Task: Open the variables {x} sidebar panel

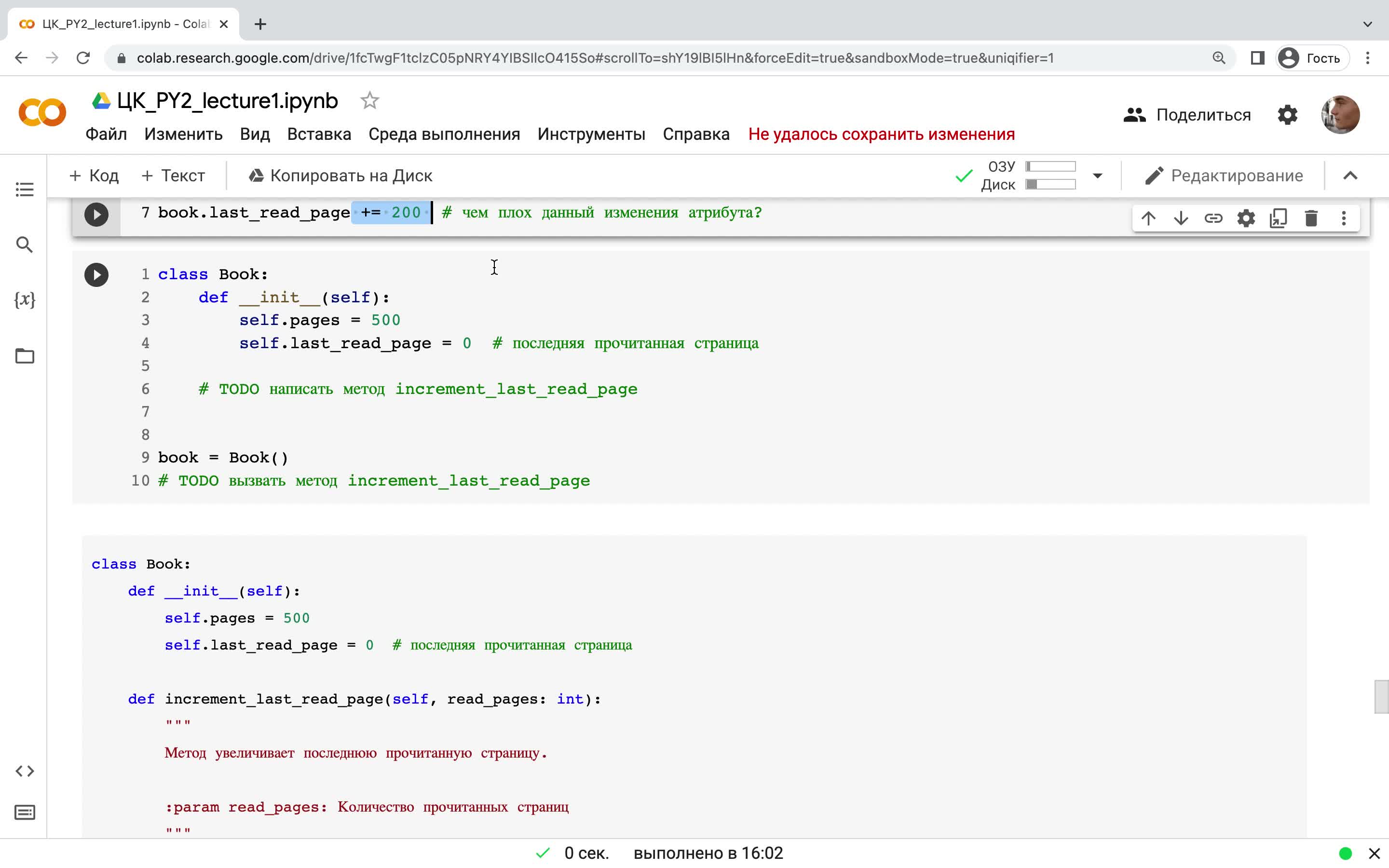Action: 25,299
